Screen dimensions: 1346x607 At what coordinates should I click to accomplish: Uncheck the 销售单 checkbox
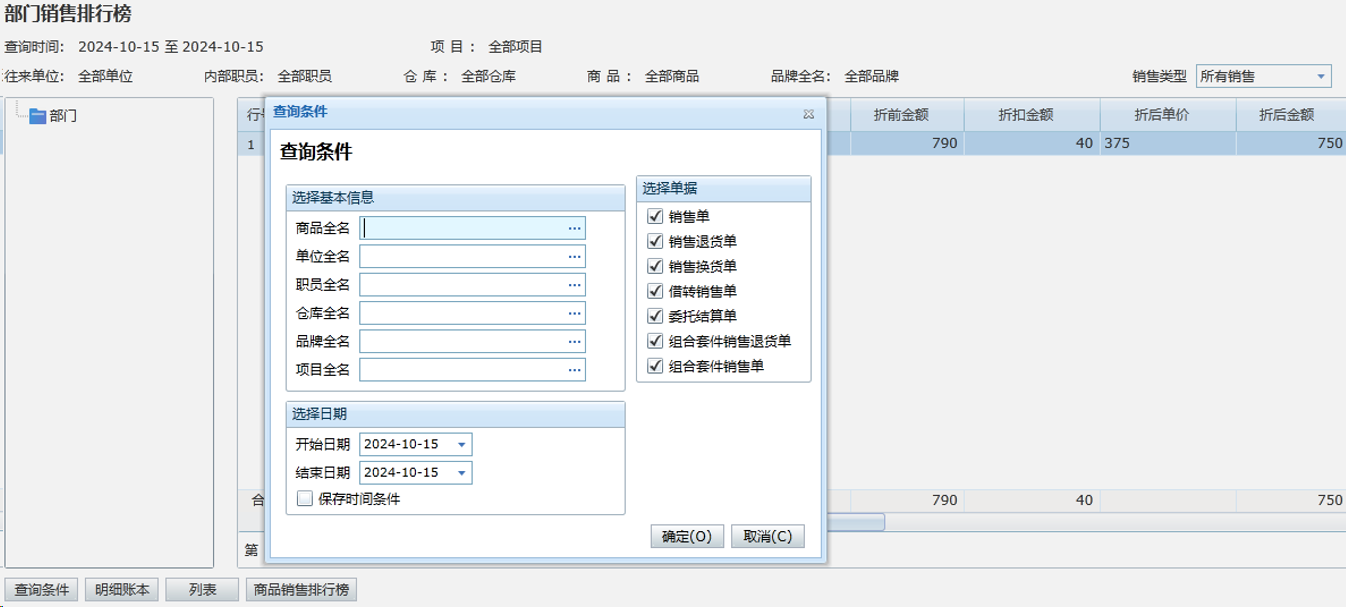pos(656,216)
